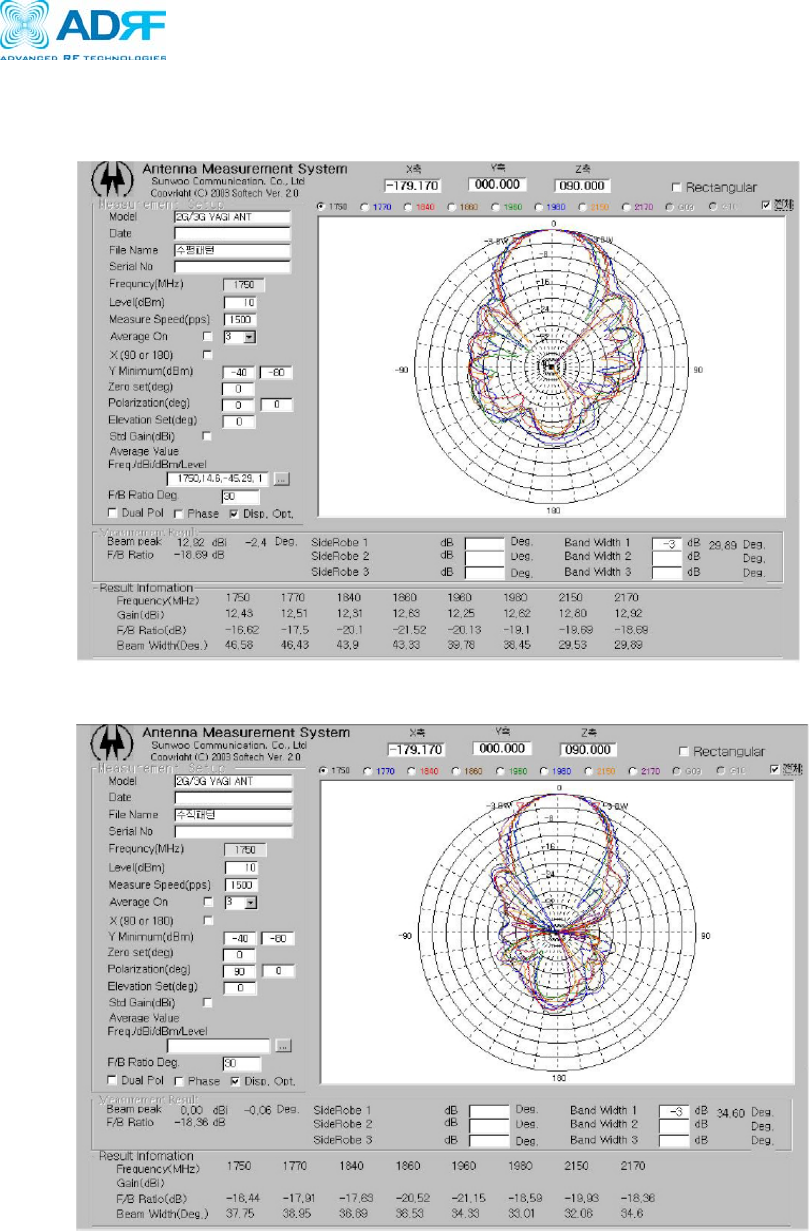Viewport: 811px width, 1232px height.
Task: Click the Serial No field in upper window
Action: click(x=232, y=267)
